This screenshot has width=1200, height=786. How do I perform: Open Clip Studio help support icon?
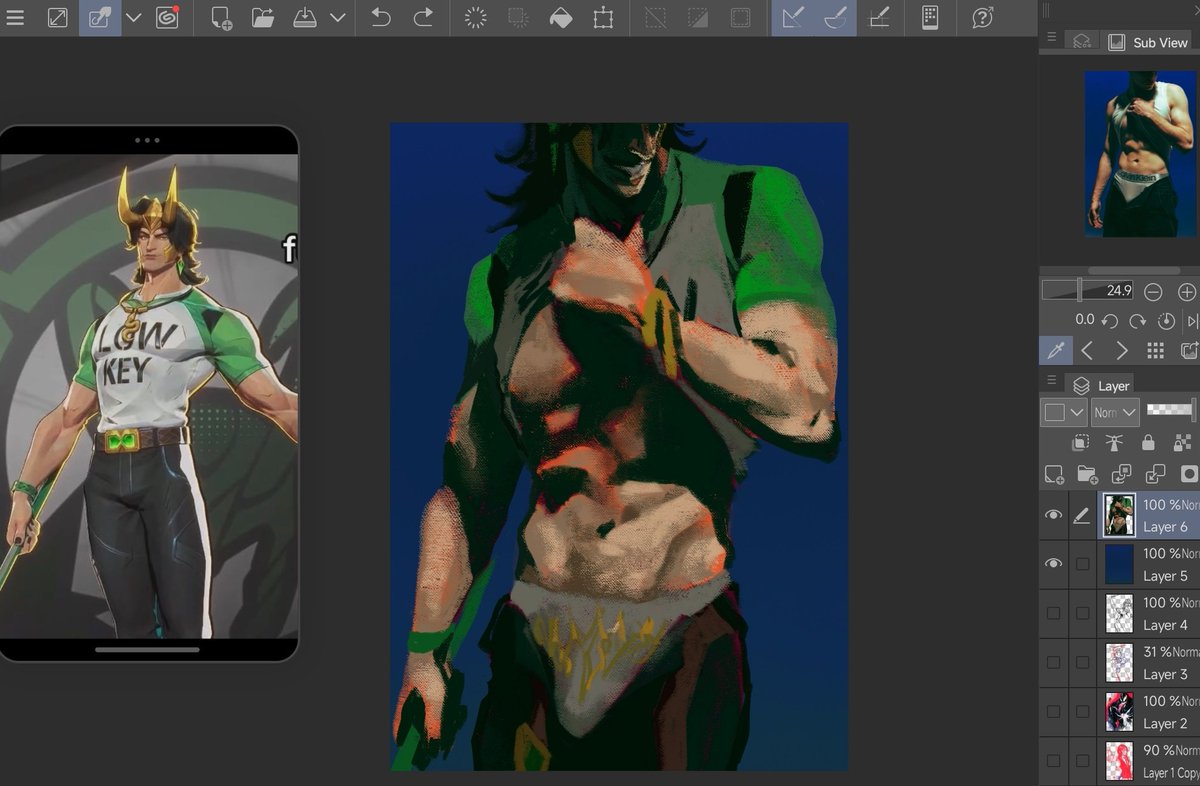coord(983,17)
